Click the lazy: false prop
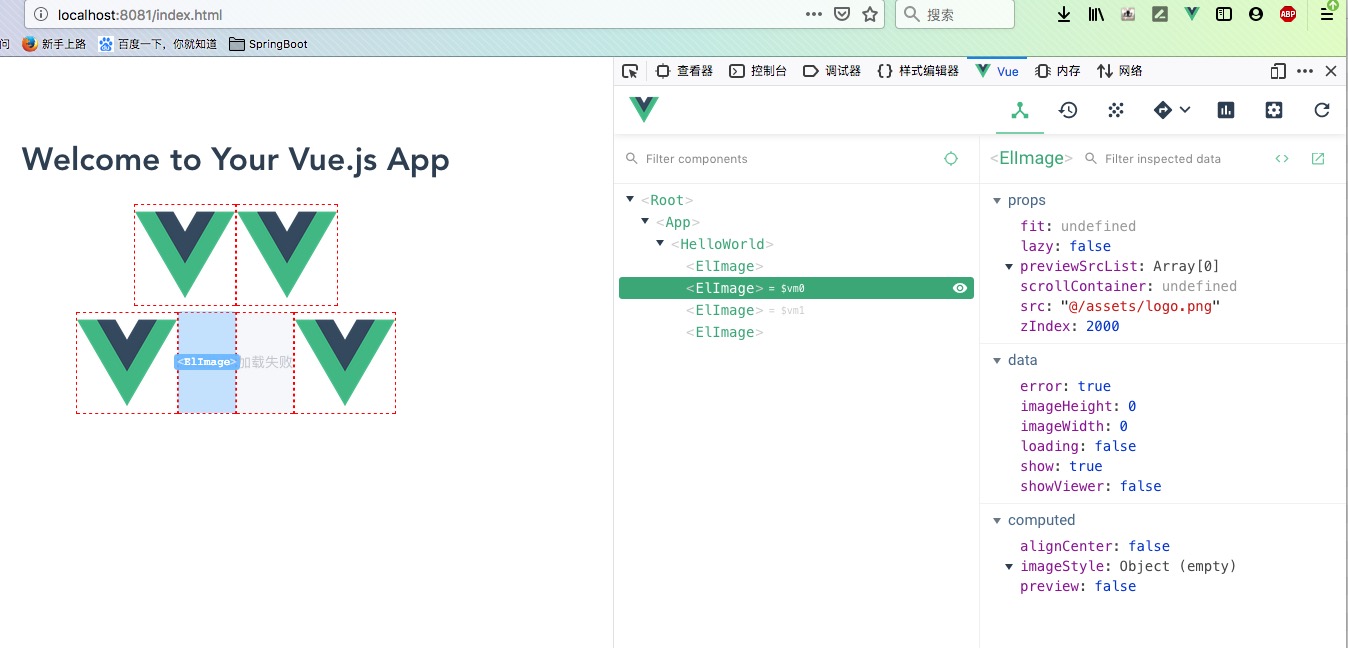Viewport: 1348px width, 648px height. click(x=1065, y=246)
